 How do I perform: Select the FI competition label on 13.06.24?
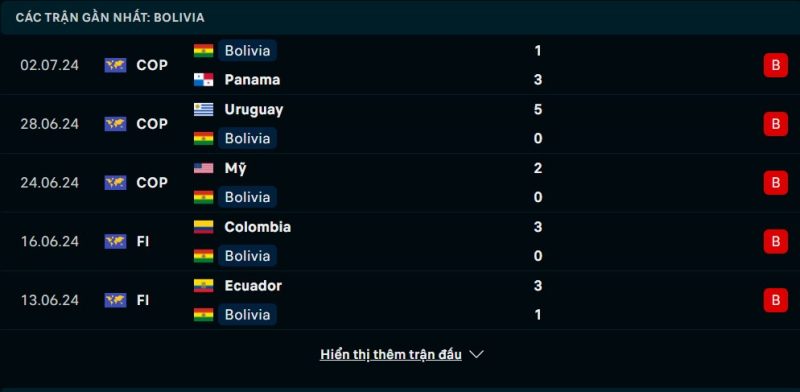click(143, 300)
